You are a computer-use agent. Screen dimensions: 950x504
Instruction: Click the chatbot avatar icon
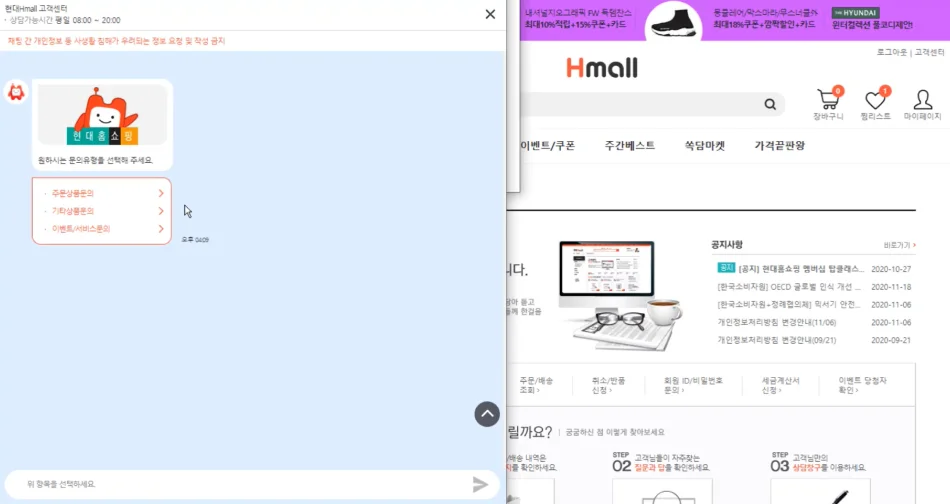point(16,92)
